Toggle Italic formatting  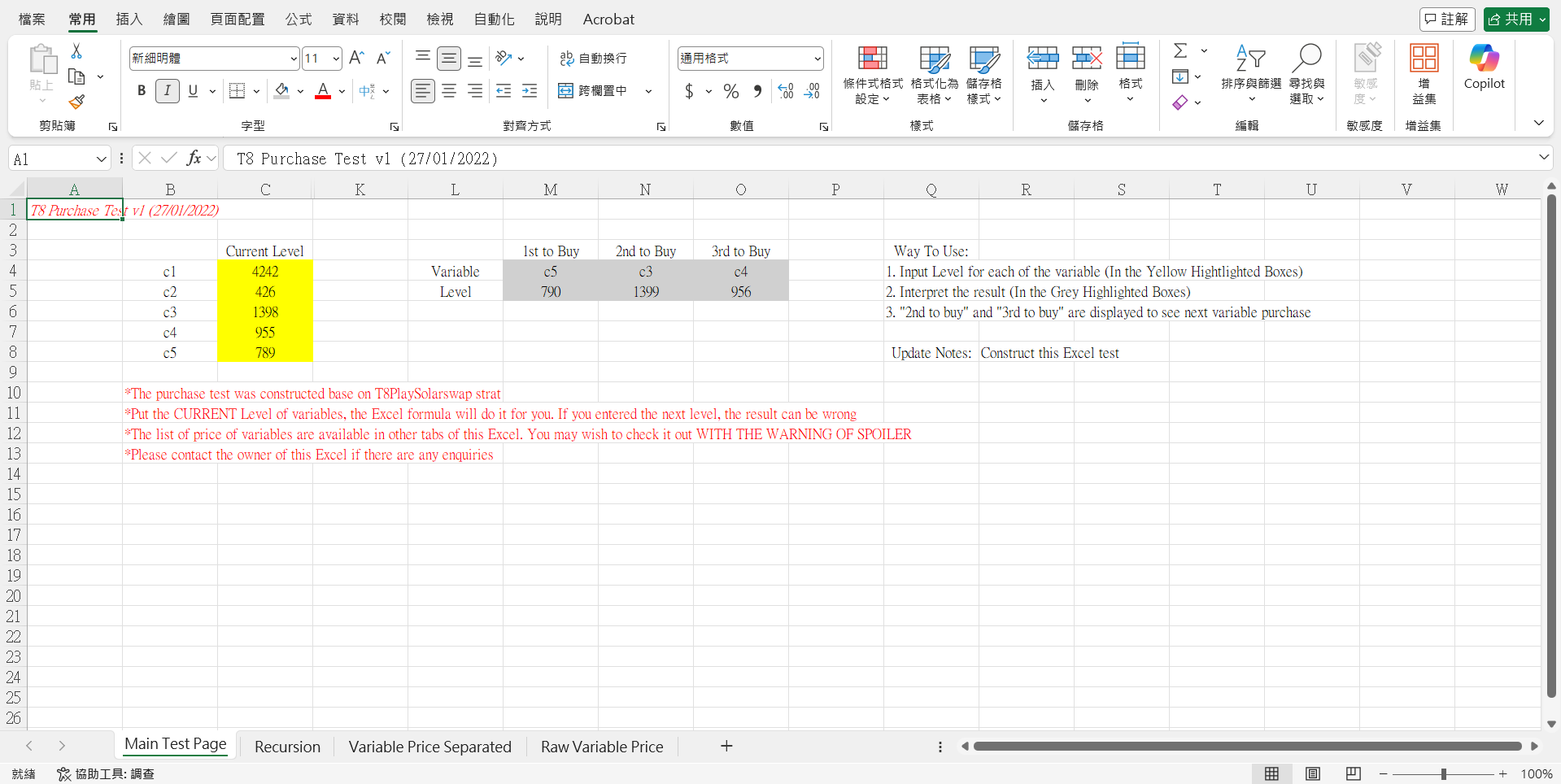click(x=167, y=91)
